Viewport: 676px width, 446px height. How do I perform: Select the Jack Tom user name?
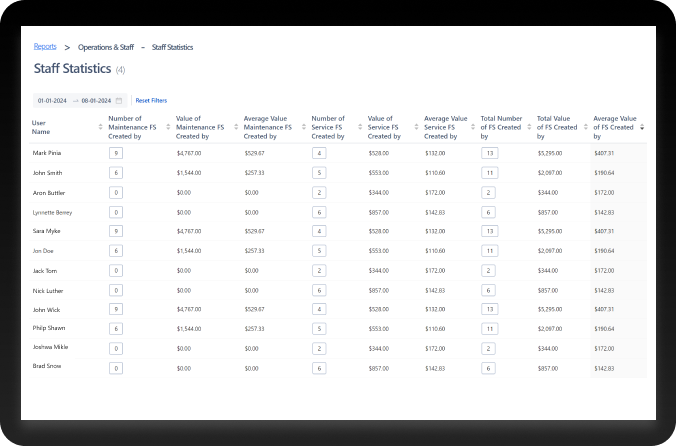[x=45, y=271]
